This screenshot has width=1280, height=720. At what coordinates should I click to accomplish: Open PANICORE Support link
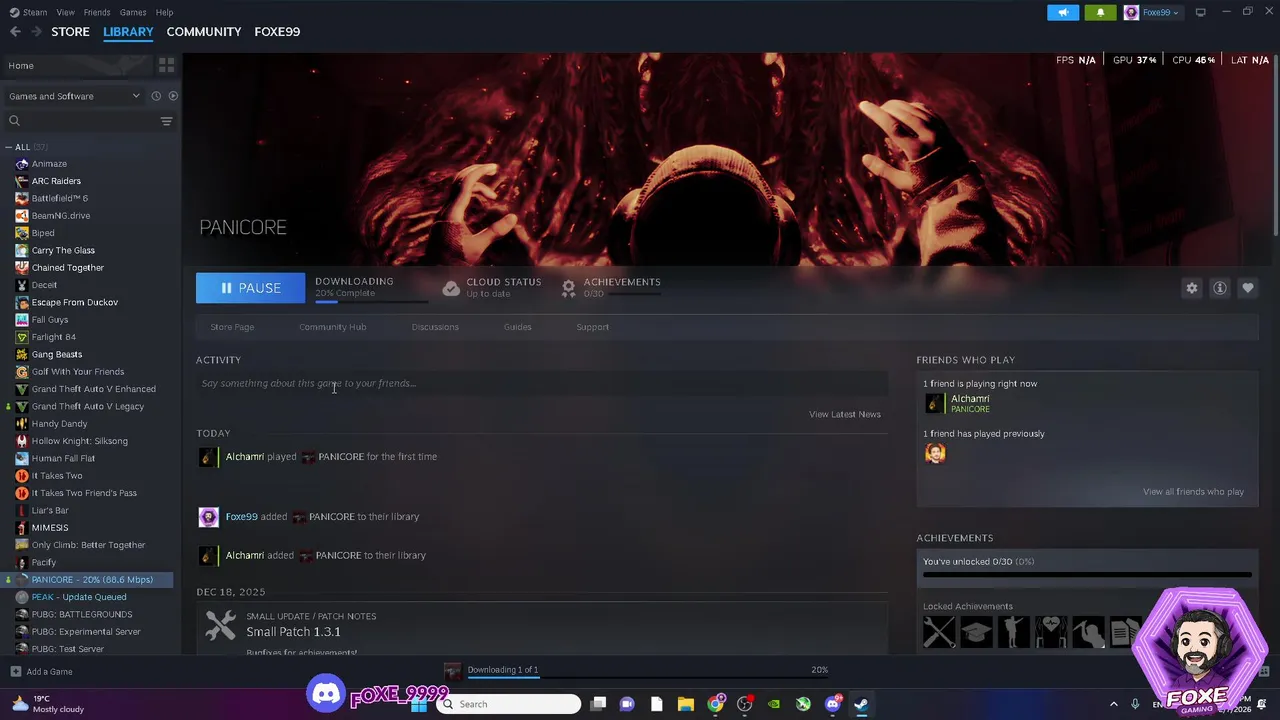pyautogui.click(x=592, y=327)
